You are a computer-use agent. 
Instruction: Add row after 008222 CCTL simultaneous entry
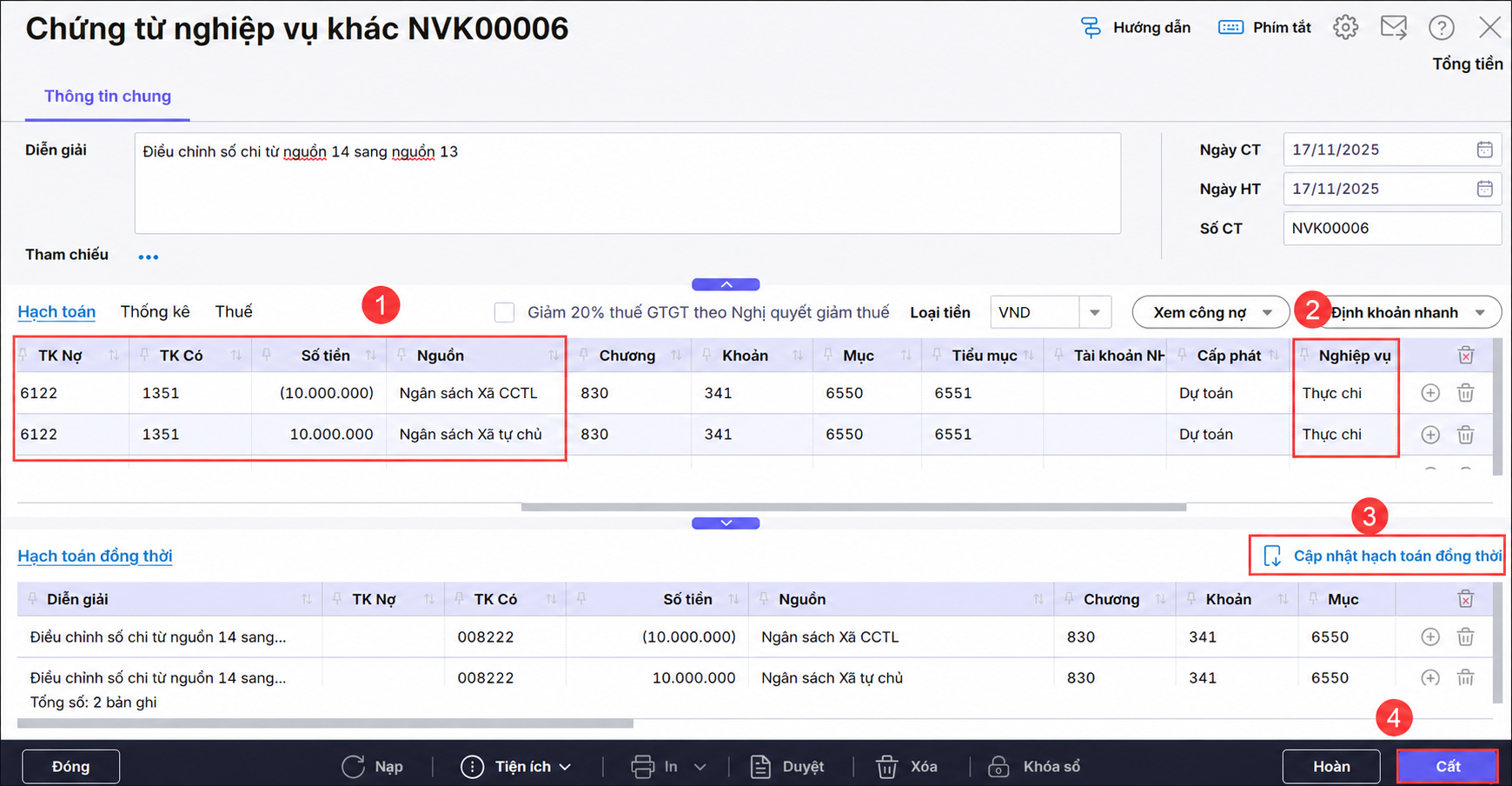[1430, 637]
